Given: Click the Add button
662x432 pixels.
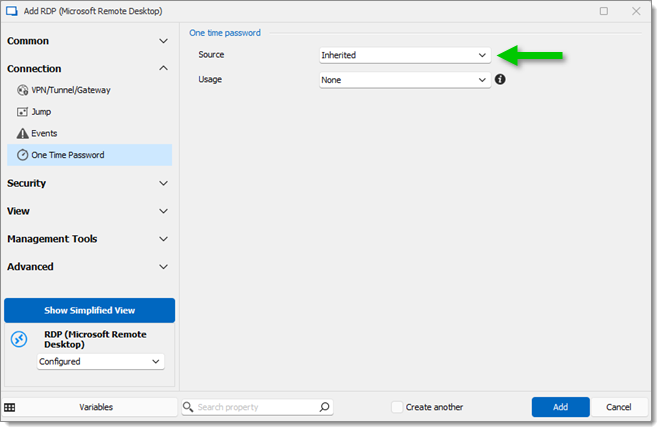Looking at the screenshot, I should (560, 407).
